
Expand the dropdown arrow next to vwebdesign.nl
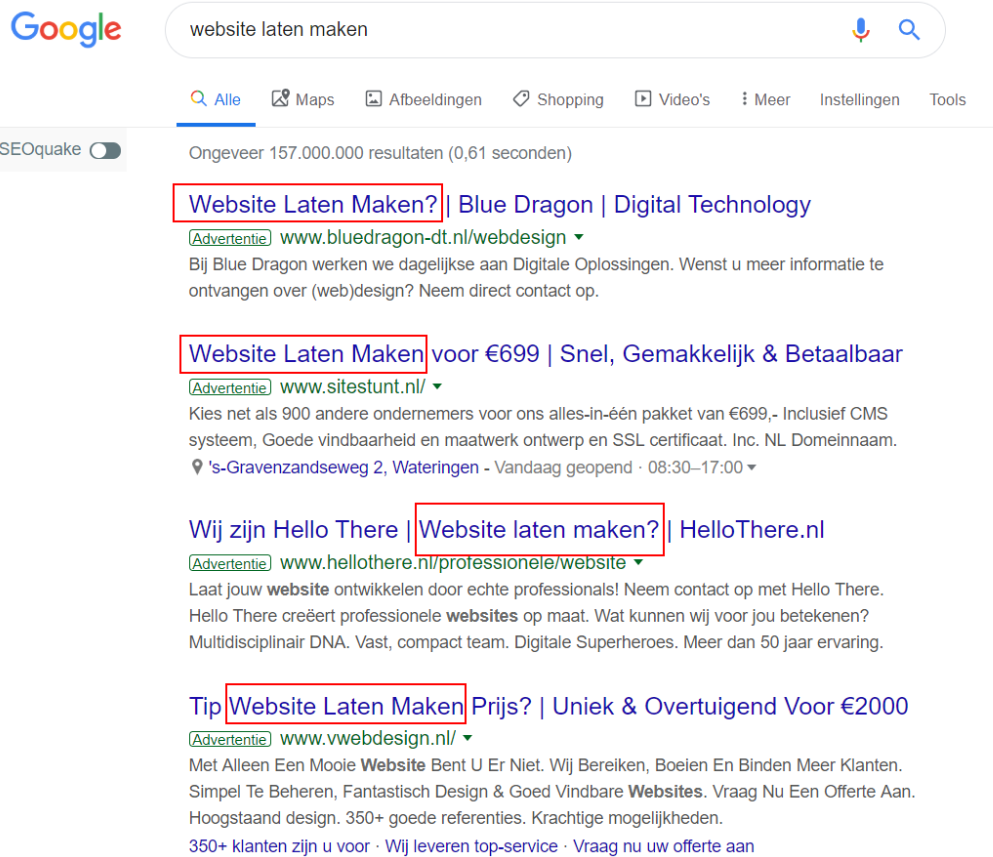pos(467,739)
